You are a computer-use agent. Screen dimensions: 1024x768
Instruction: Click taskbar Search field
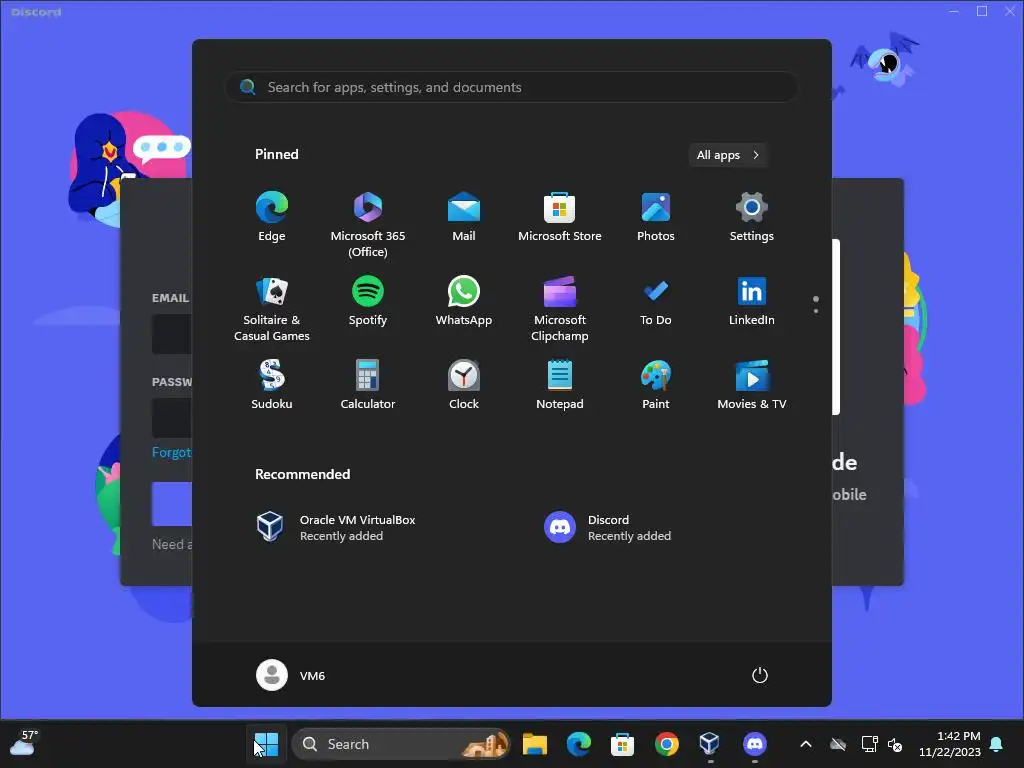click(x=401, y=744)
